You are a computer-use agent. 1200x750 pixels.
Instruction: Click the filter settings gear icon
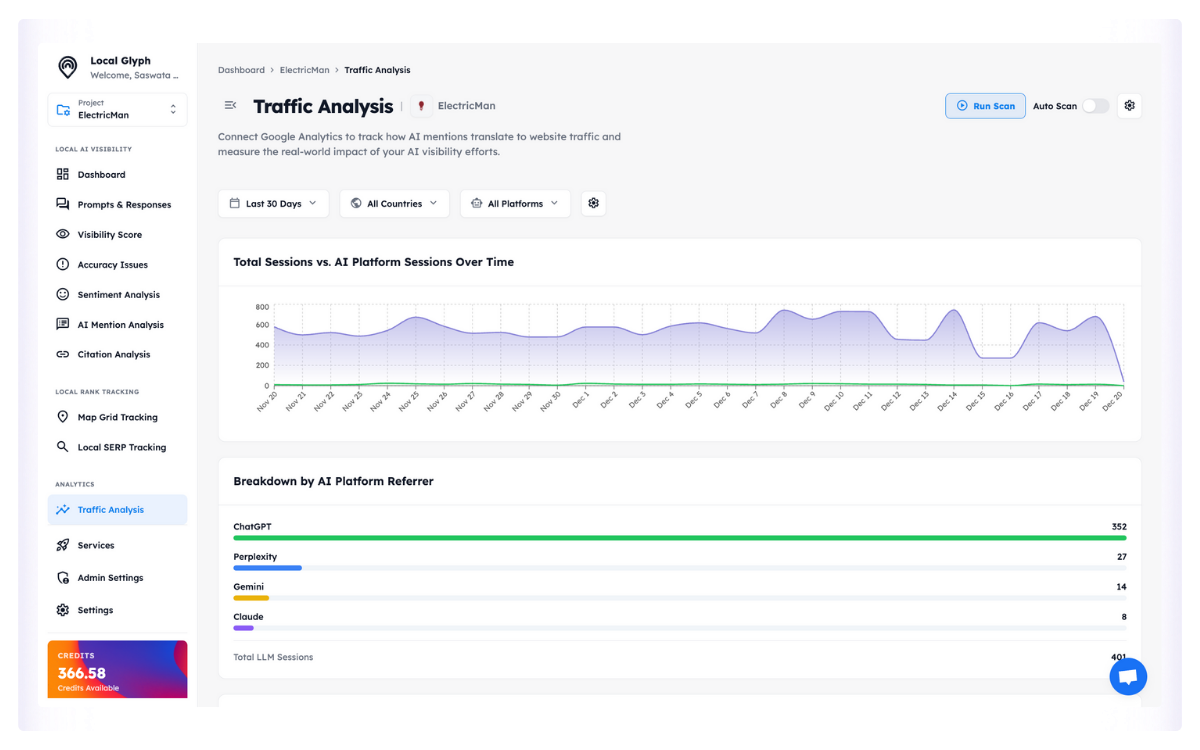point(593,204)
